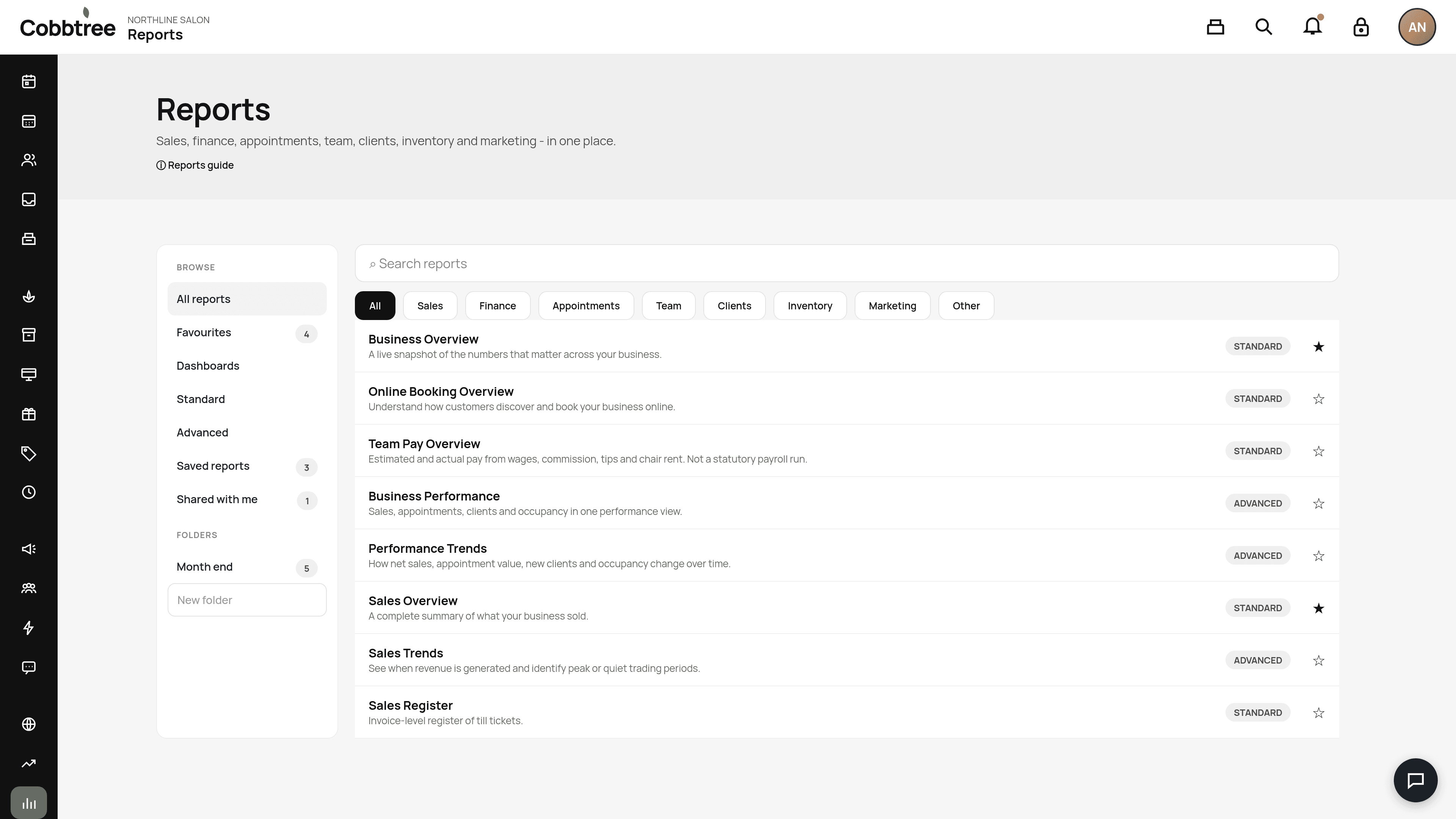Star the Team Pay Overview report
1456x819 pixels.
point(1319,451)
